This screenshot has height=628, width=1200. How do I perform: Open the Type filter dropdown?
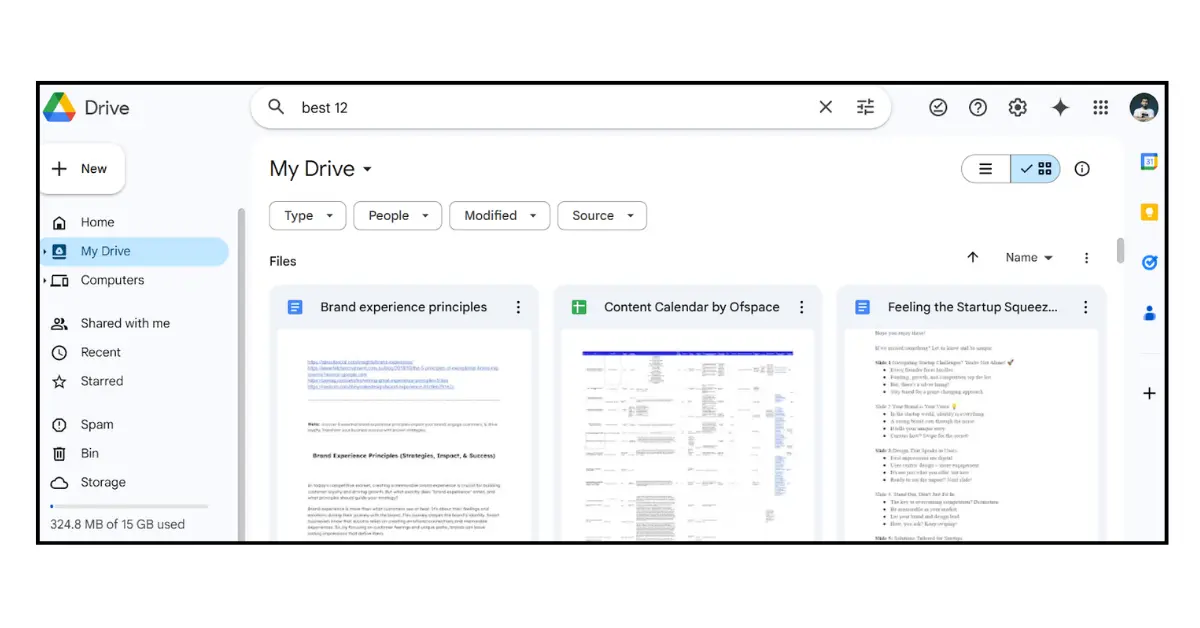tap(307, 215)
